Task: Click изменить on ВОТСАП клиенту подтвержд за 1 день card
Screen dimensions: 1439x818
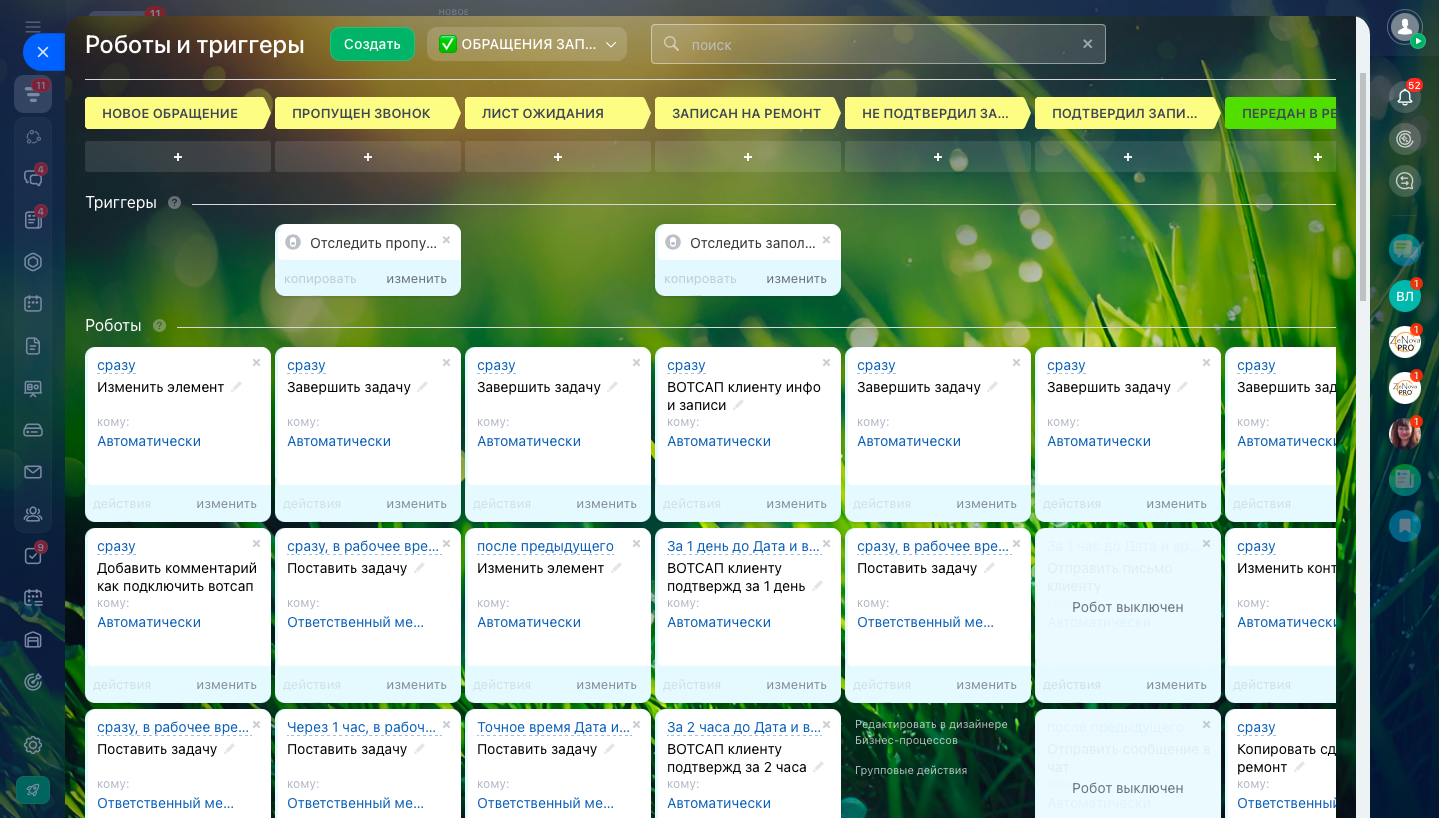Action: 796,685
